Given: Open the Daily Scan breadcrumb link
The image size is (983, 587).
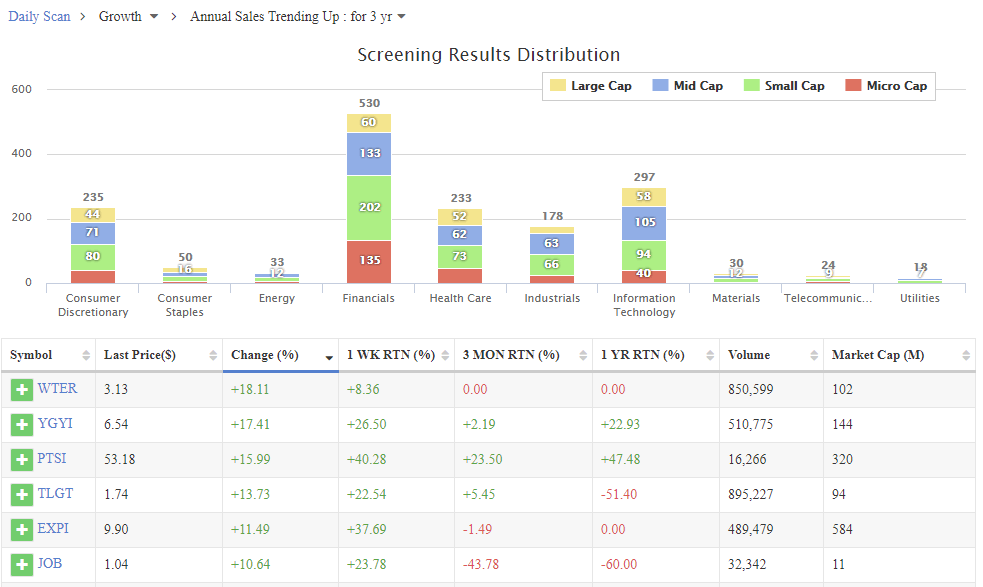Looking at the screenshot, I should pos(40,17).
